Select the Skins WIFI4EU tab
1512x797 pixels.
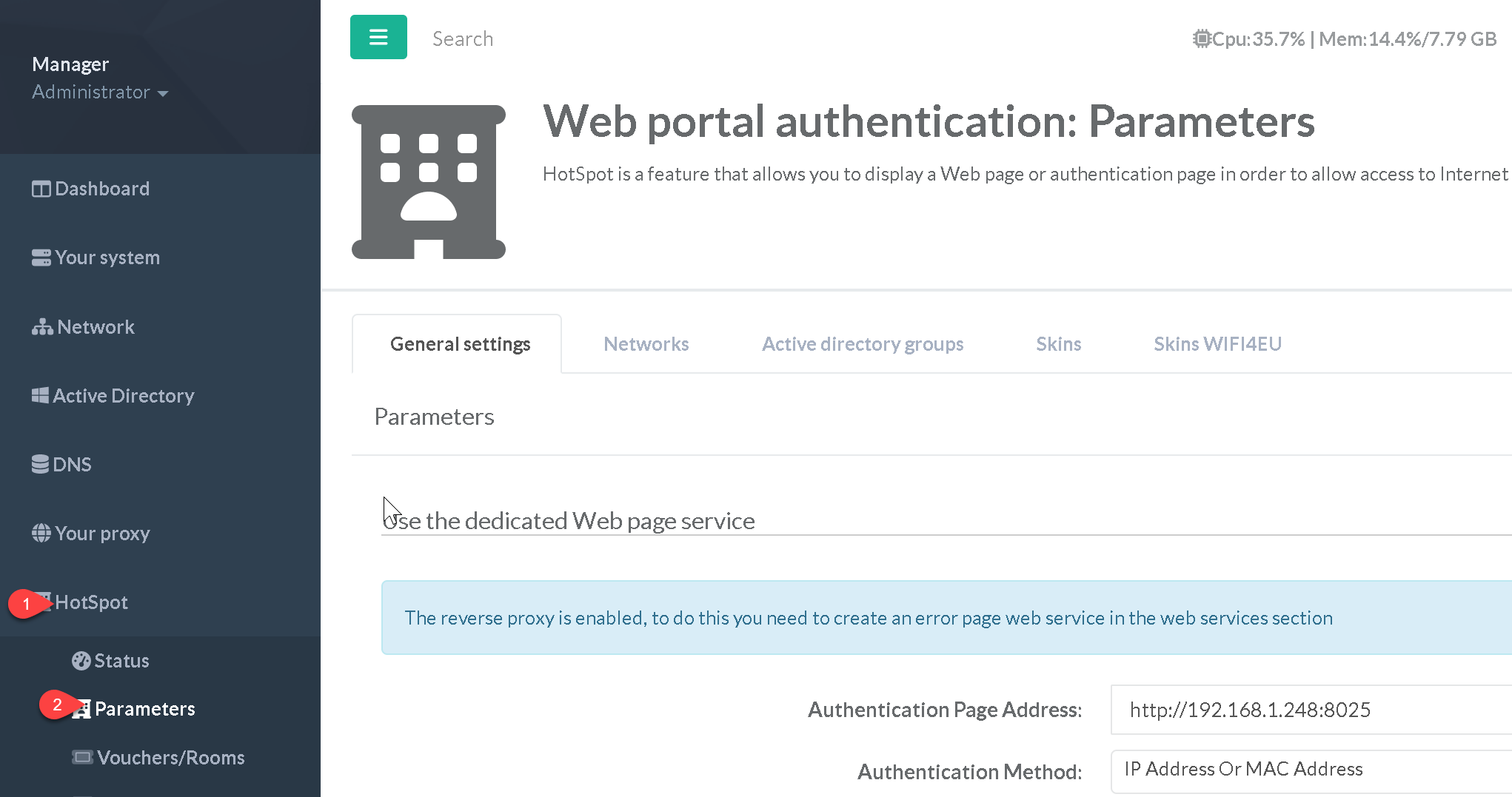click(1217, 344)
